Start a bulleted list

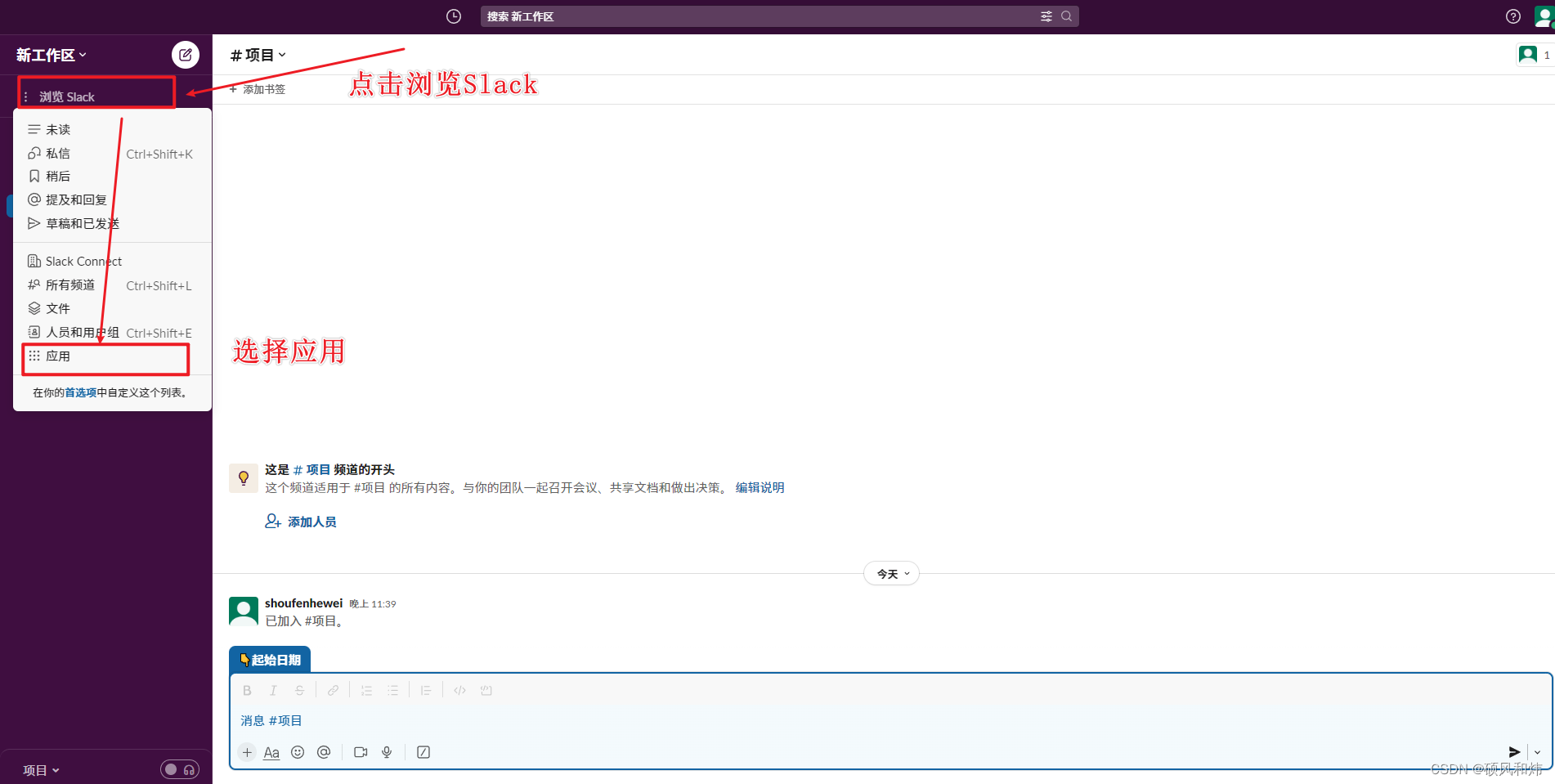[x=392, y=690]
